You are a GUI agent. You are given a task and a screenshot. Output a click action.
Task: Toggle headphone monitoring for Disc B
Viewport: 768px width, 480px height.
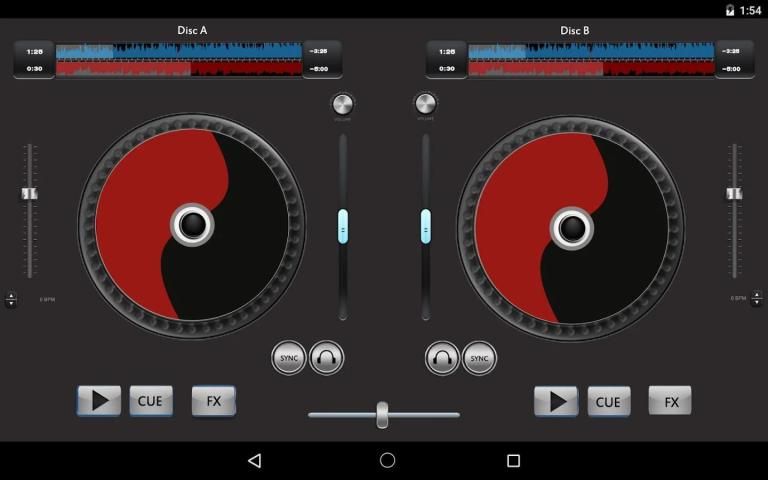pos(442,357)
